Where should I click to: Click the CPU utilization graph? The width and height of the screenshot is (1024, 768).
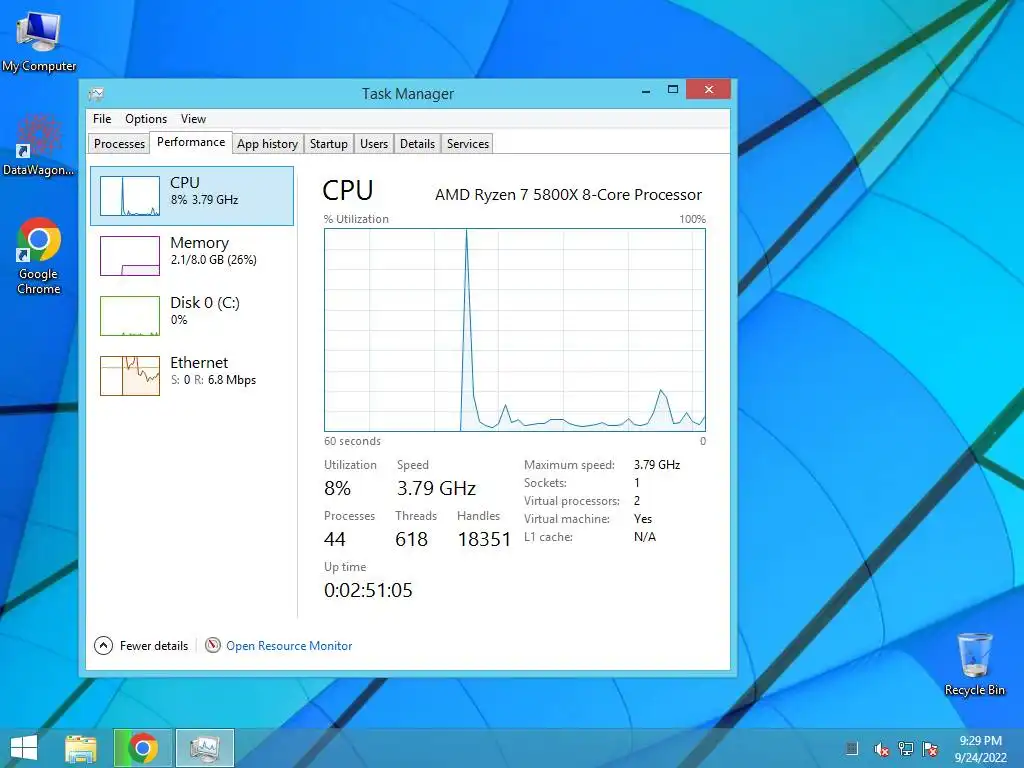(515, 330)
